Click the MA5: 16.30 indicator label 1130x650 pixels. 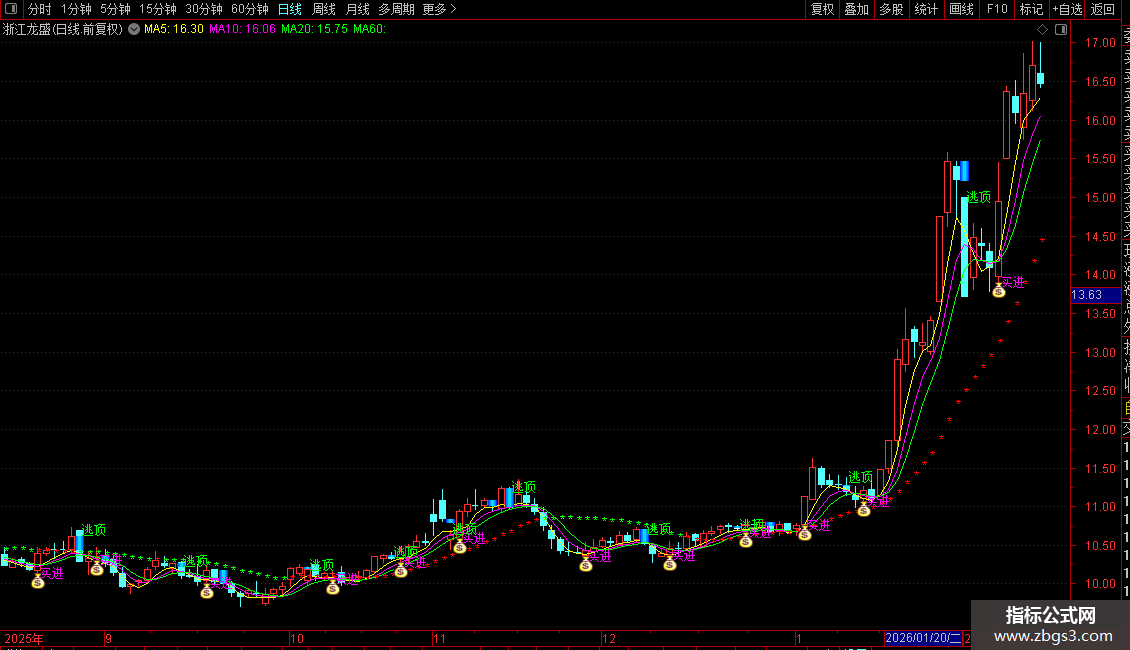[x=174, y=29]
